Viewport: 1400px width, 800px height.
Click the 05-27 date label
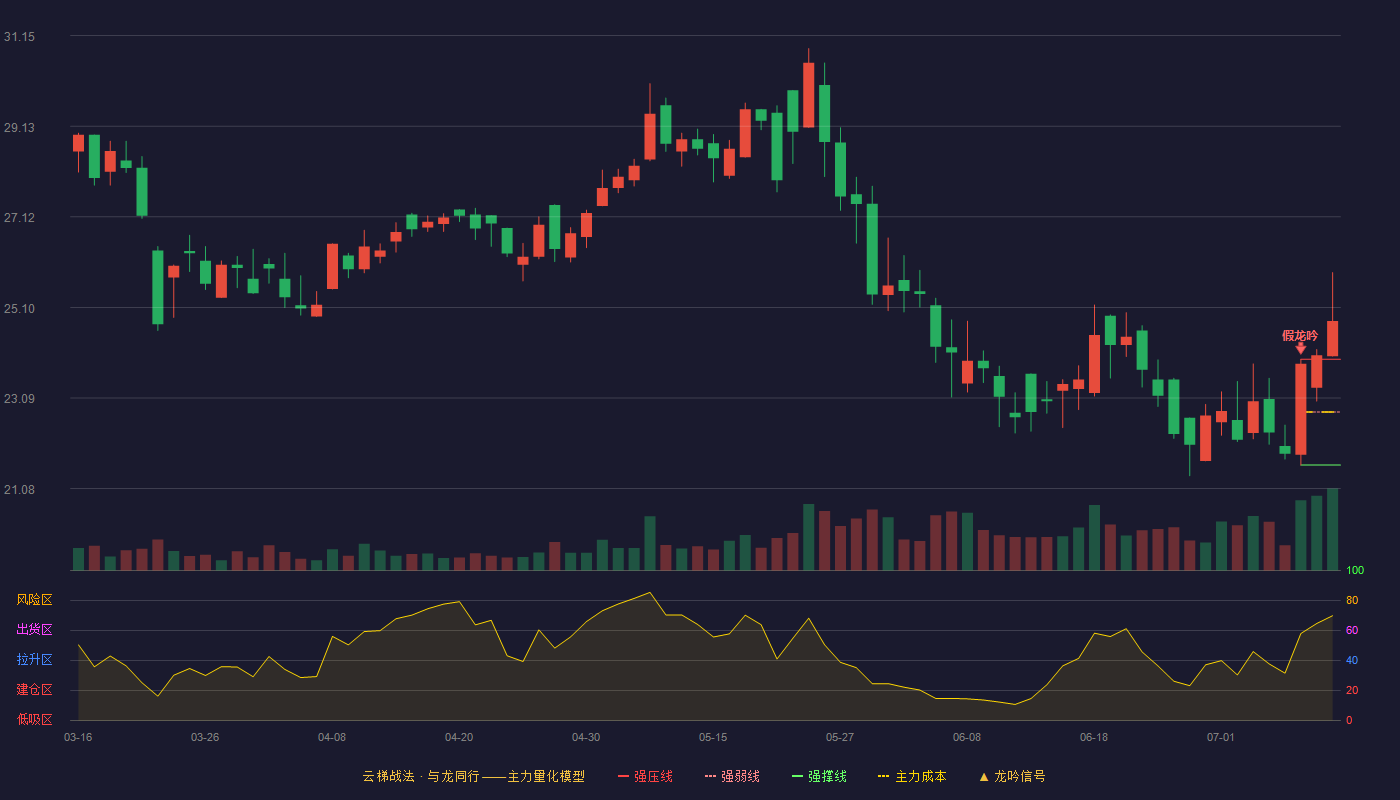pyautogui.click(x=840, y=737)
